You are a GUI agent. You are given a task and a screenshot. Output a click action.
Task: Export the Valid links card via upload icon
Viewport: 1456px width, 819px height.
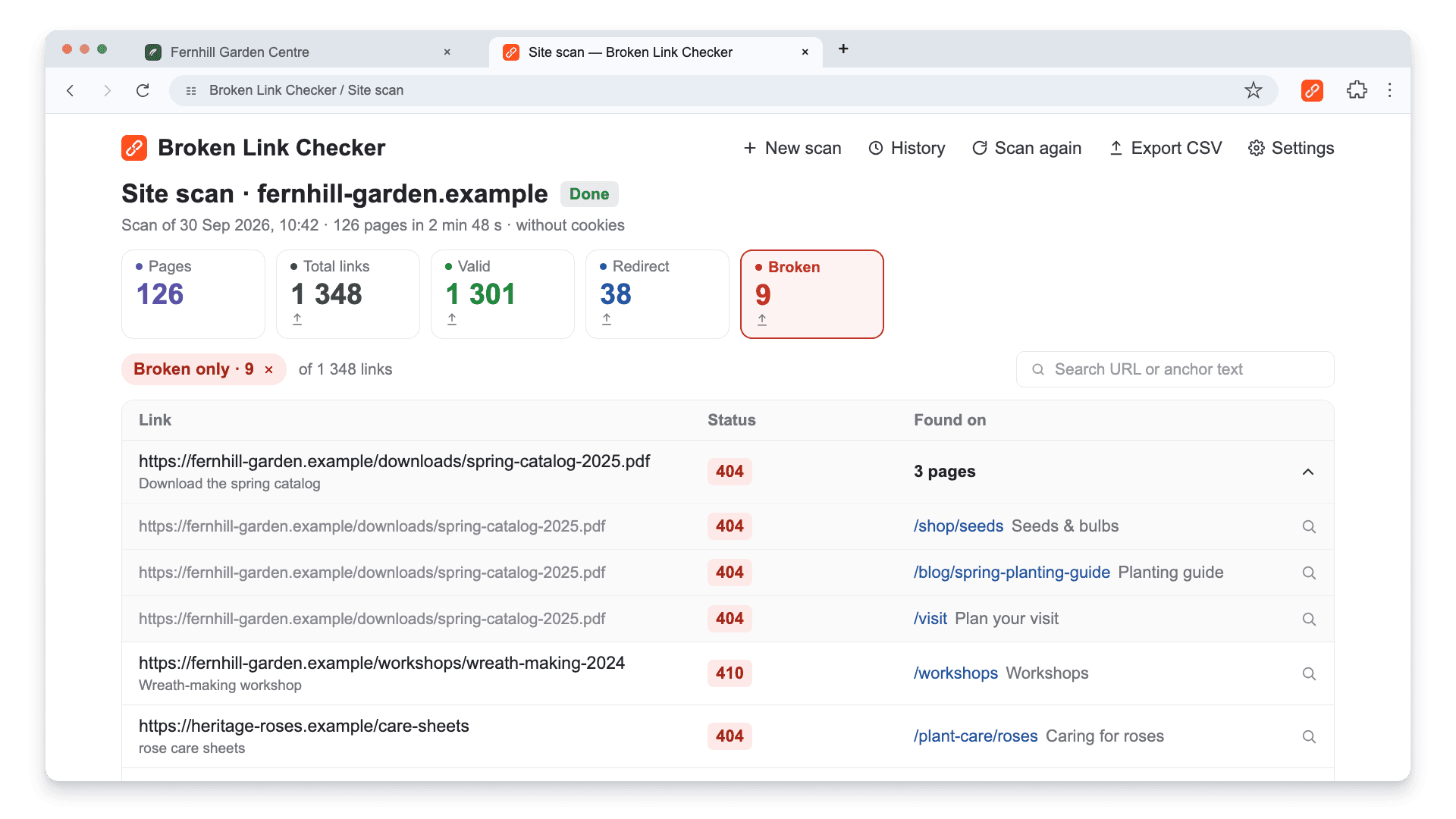(452, 319)
